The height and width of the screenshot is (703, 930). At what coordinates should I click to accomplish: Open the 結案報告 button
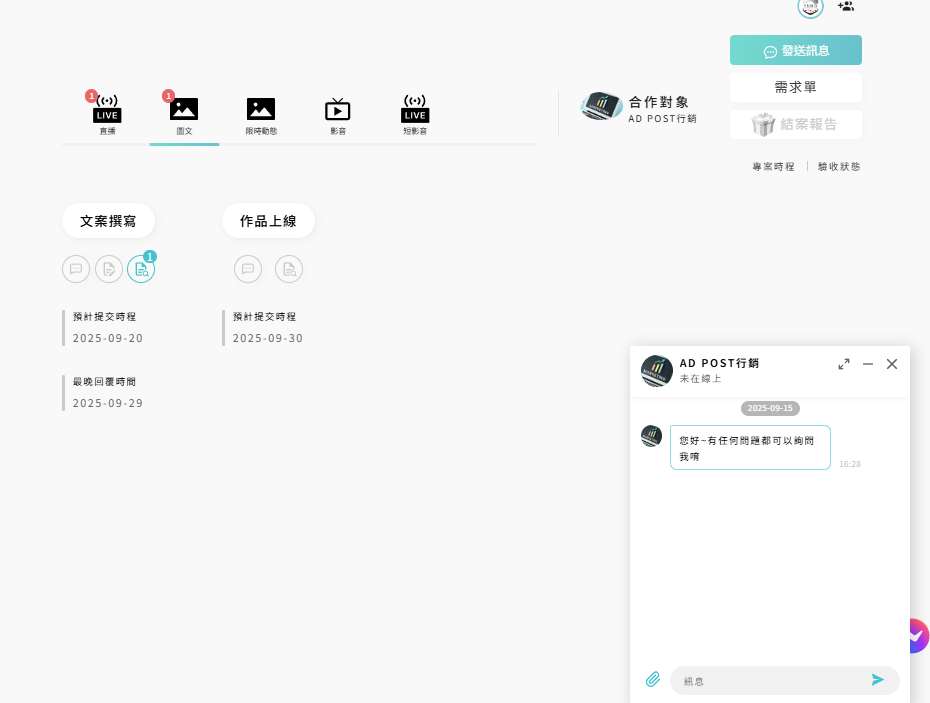[795, 124]
